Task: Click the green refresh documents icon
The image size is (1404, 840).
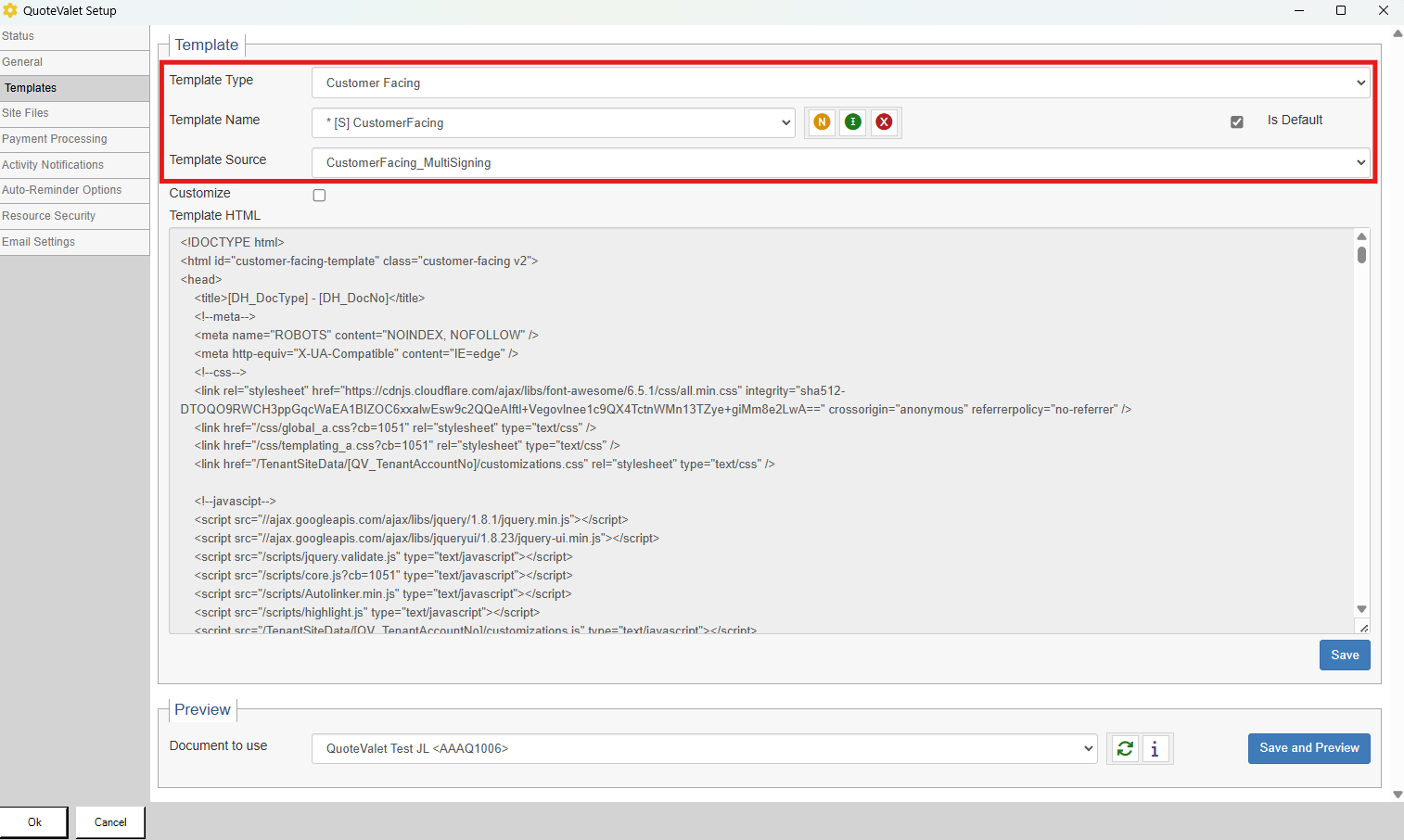Action: coord(1125,749)
